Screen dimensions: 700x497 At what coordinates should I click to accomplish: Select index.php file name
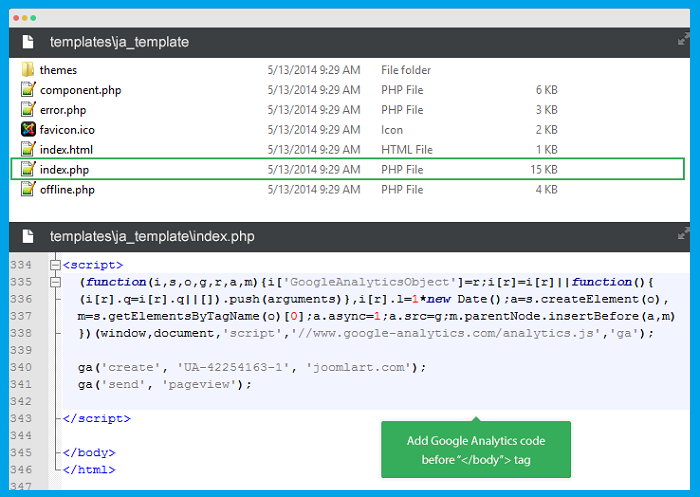[x=64, y=170]
